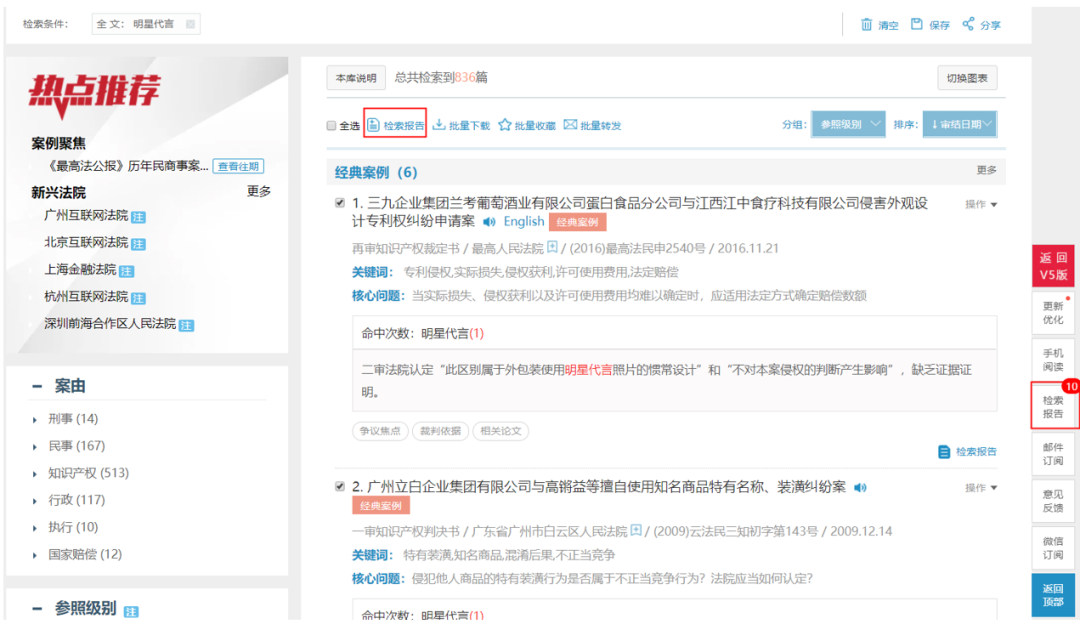Viewport: 1080px width, 624px height.
Task: Open the English version link
Action: pyautogui.click(x=523, y=221)
